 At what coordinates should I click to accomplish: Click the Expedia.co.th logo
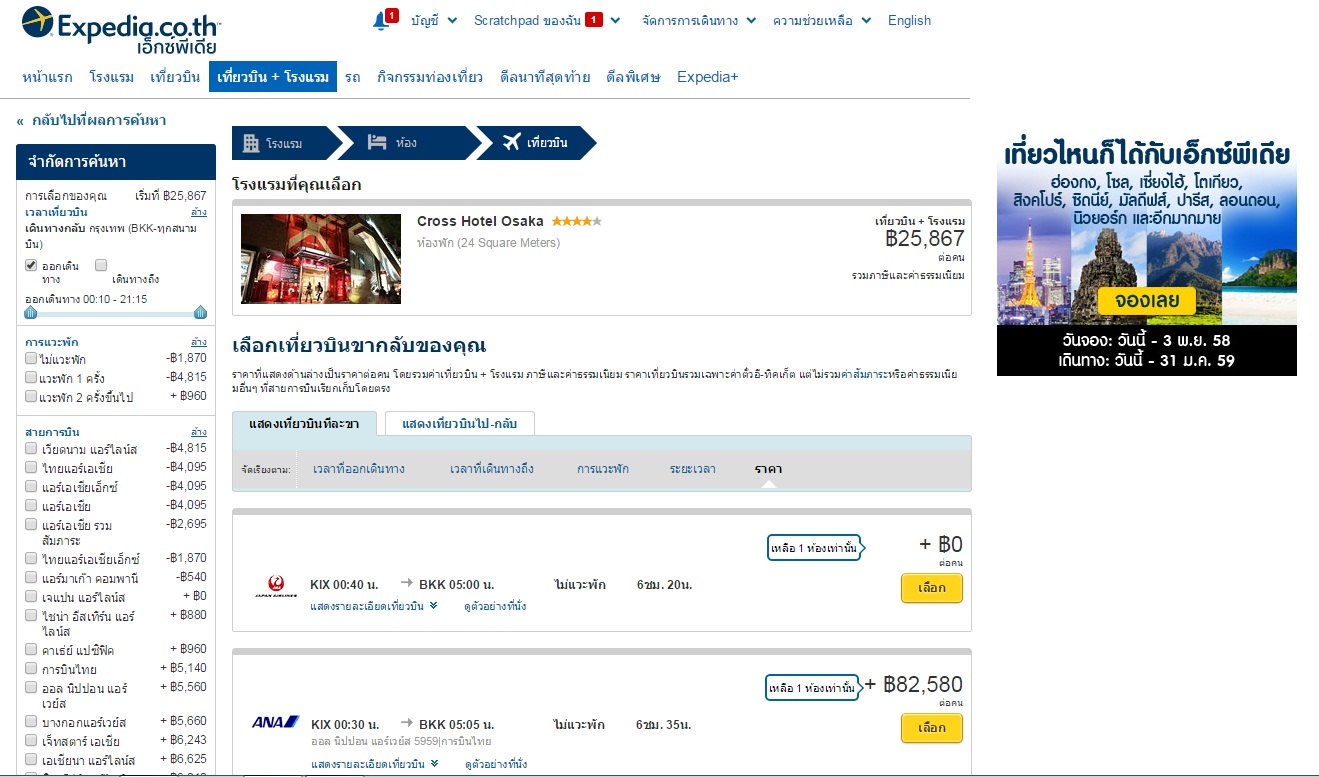pos(121,31)
